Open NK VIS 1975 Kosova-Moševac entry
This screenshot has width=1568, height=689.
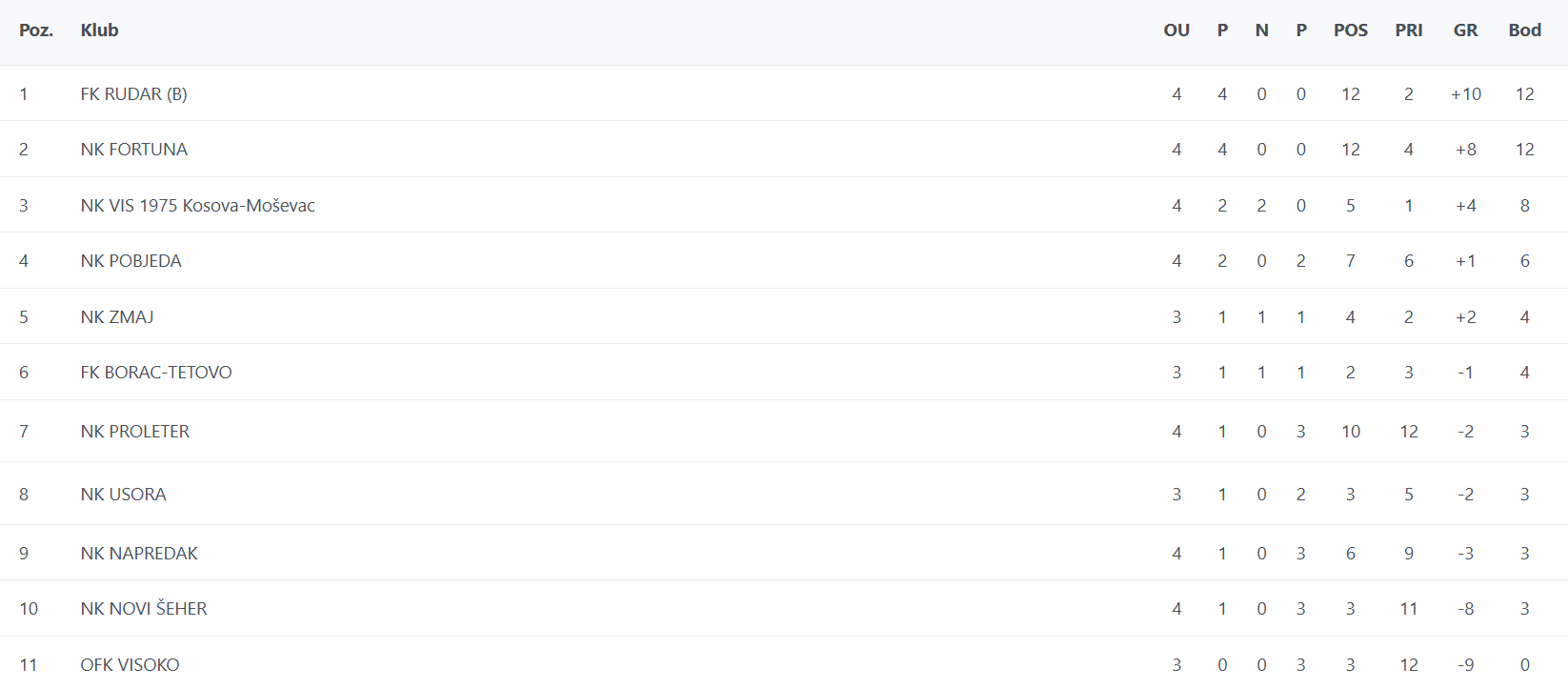[197, 206]
